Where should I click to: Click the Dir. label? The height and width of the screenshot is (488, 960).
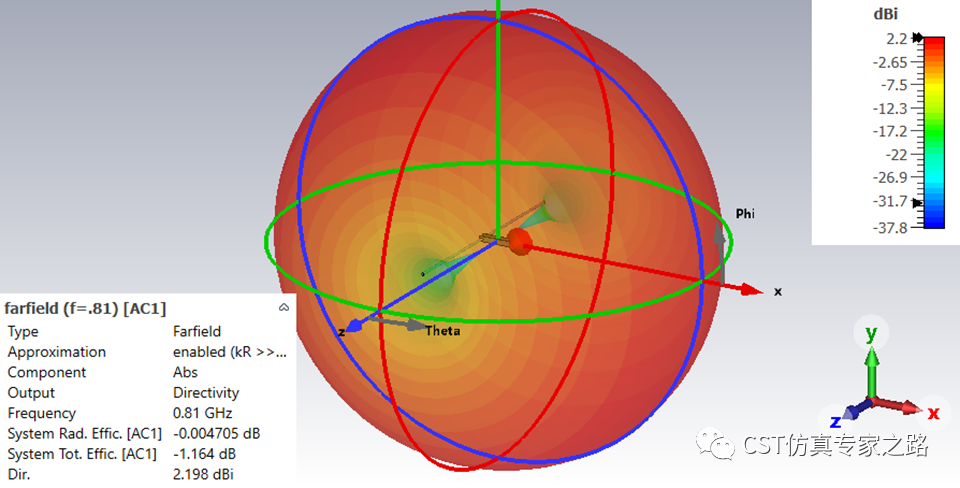(x=18, y=474)
